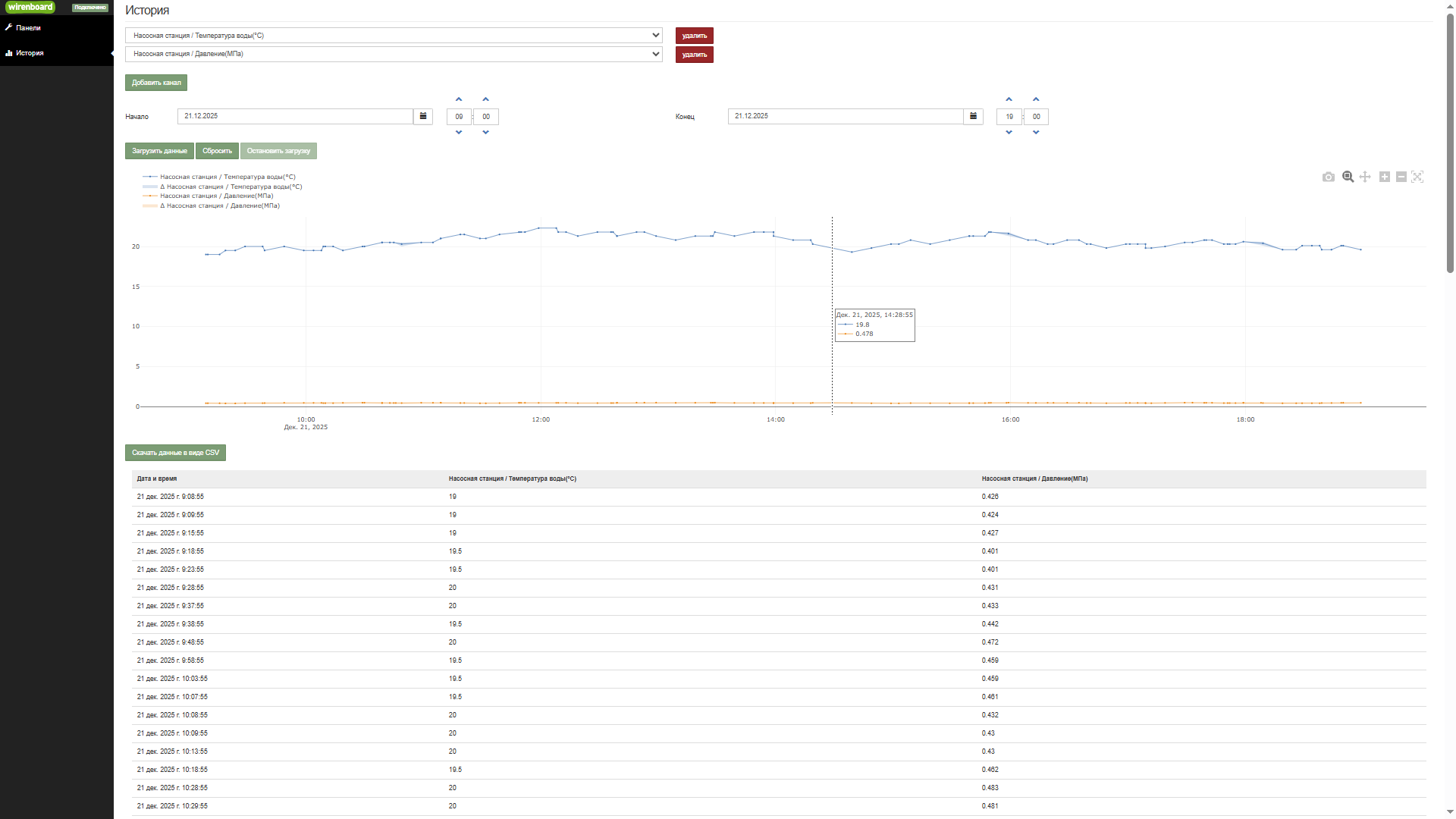The height and width of the screenshot is (819, 1456).
Task: Zoom in the chart with plus icon
Action: (x=1384, y=177)
